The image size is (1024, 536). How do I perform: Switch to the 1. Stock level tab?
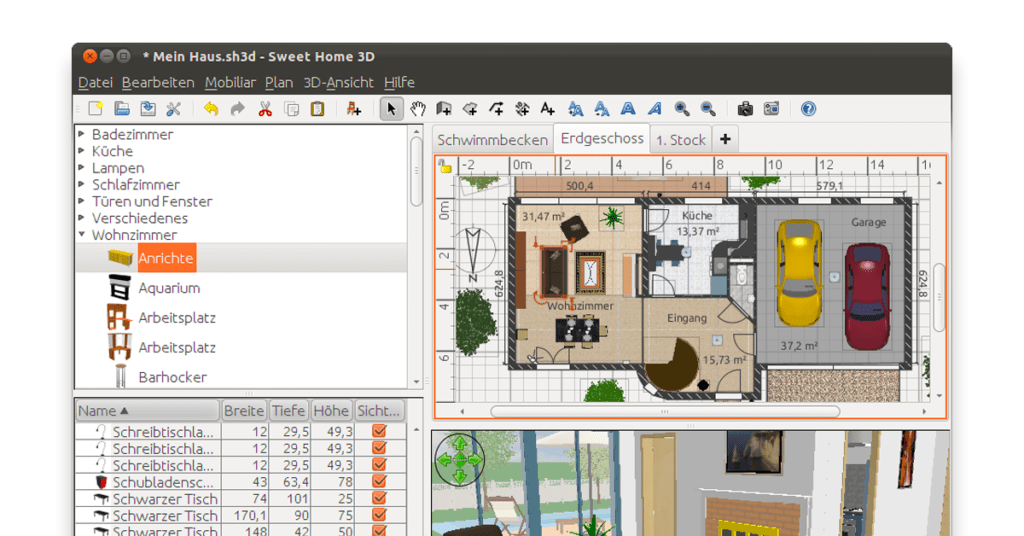pos(680,140)
